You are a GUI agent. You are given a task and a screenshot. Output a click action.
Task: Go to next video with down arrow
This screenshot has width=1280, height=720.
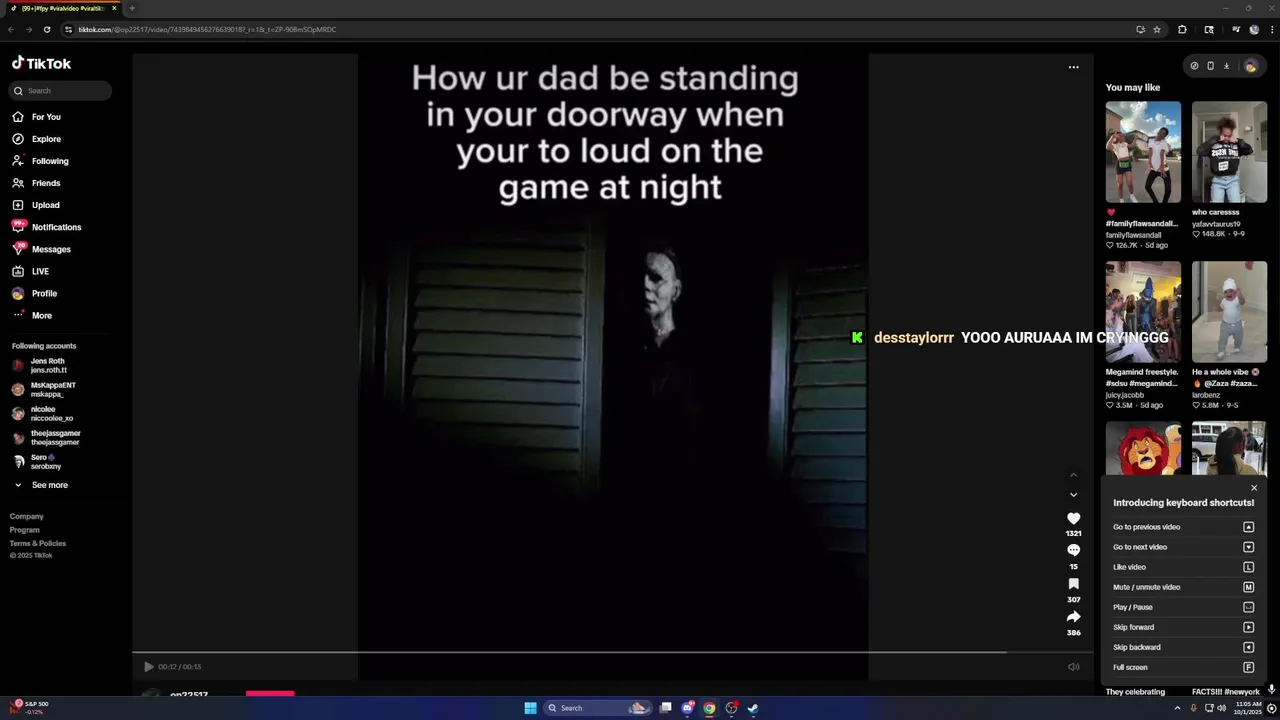pos(1073,494)
